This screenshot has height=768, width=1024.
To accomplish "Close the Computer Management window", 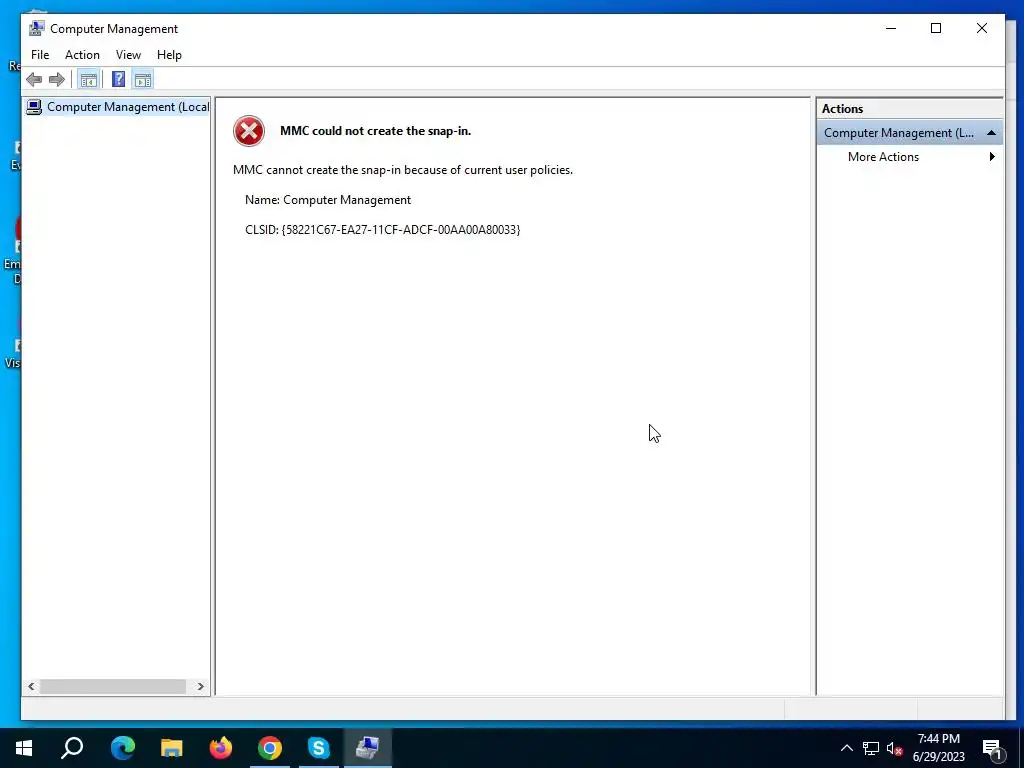I will [982, 28].
